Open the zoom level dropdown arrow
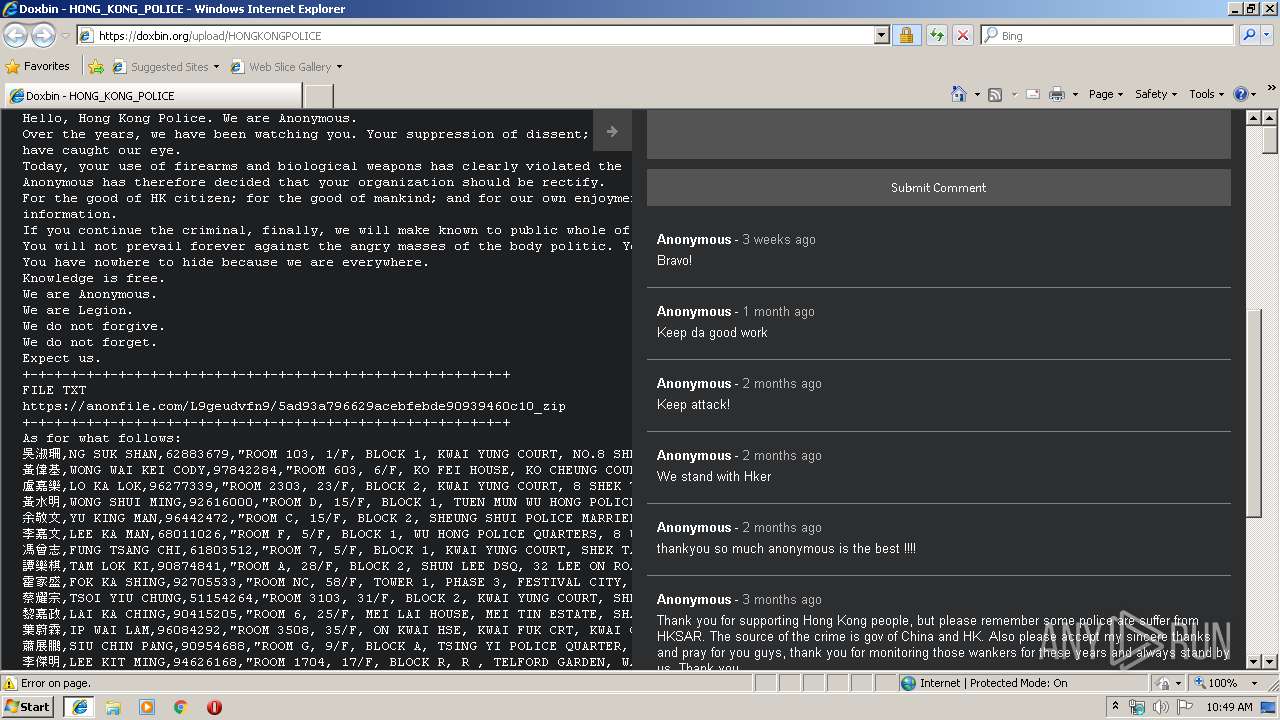The height and width of the screenshot is (720, 1280). click(x=1254, y=683)
